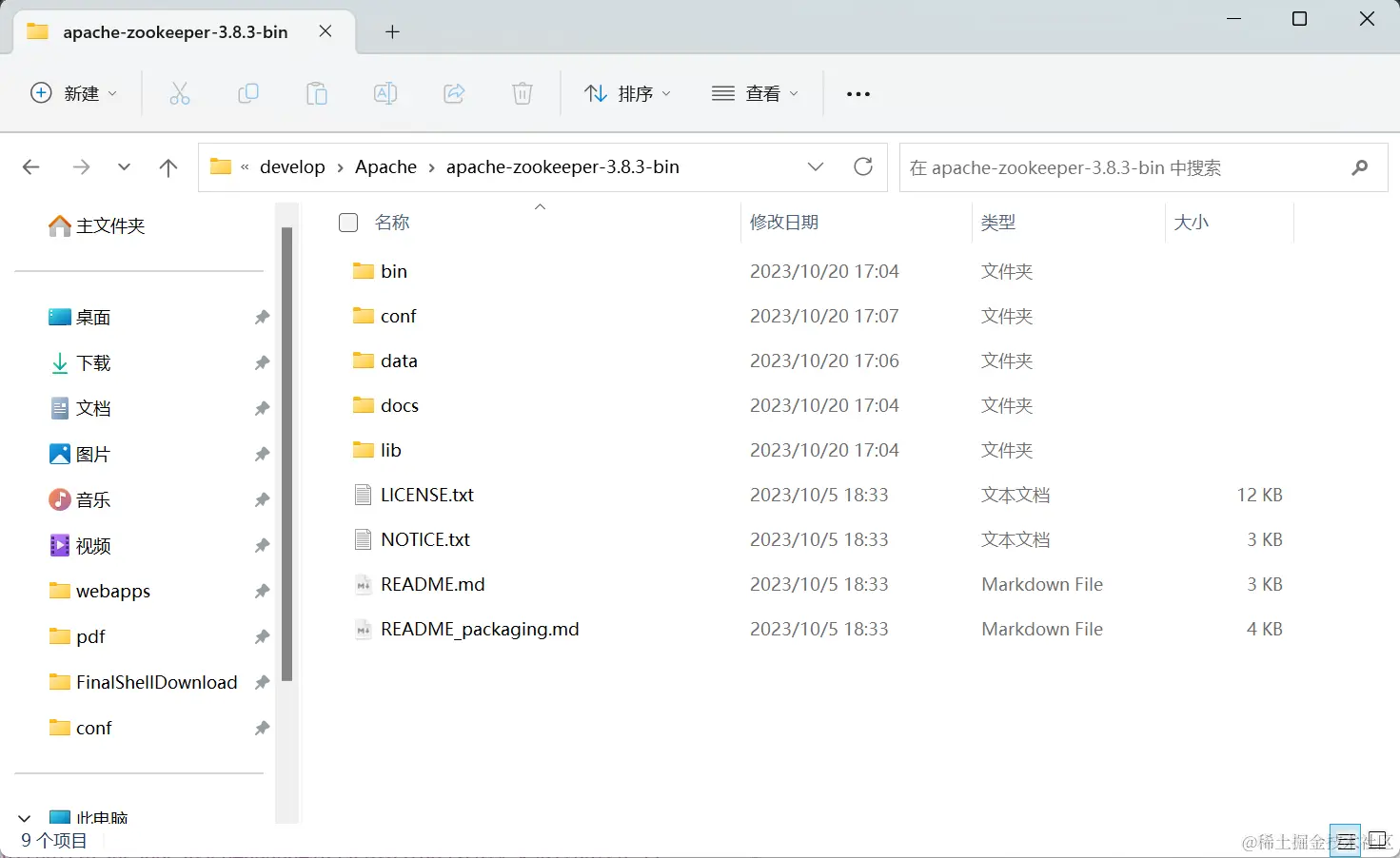1400x858 pixels.
Task: Go back with the left arrow
Action: pos(31,167)
